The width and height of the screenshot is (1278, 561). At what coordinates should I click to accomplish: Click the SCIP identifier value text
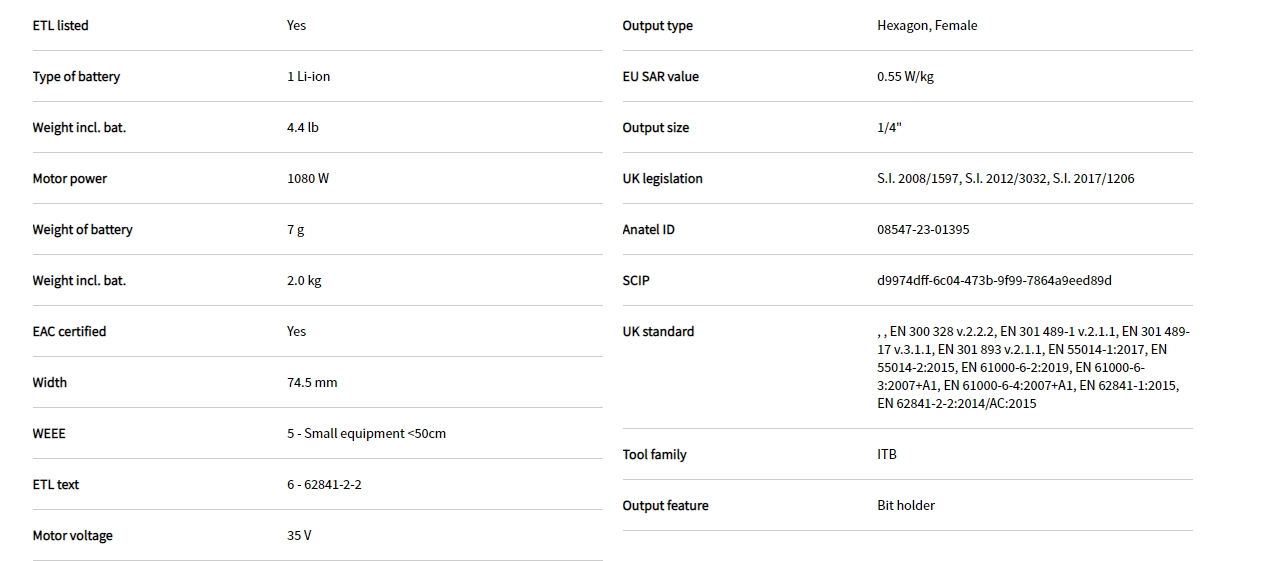tap(994, 281)
